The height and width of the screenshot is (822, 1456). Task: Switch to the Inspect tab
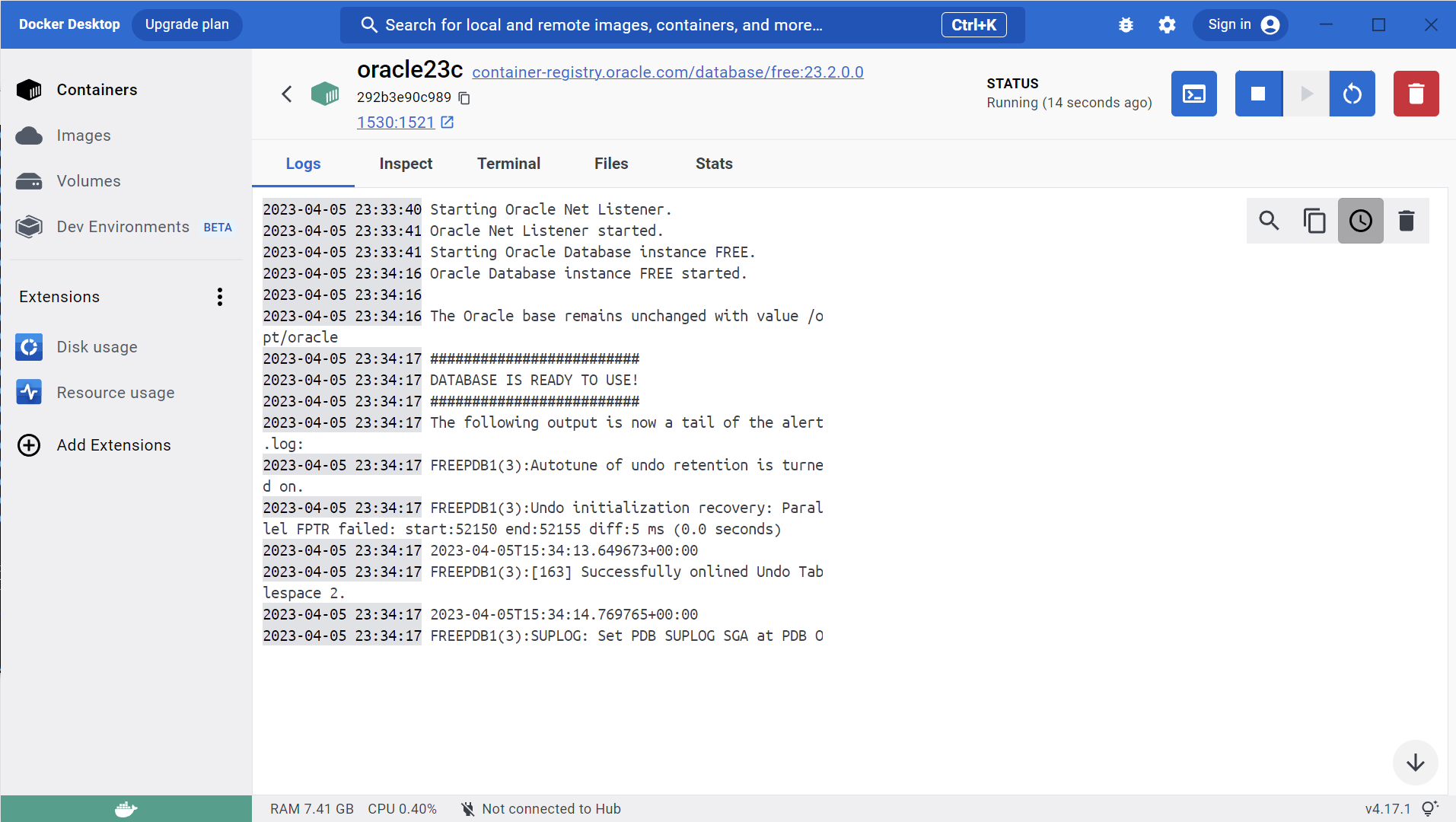pyautogui.click(x=406, y=164)
